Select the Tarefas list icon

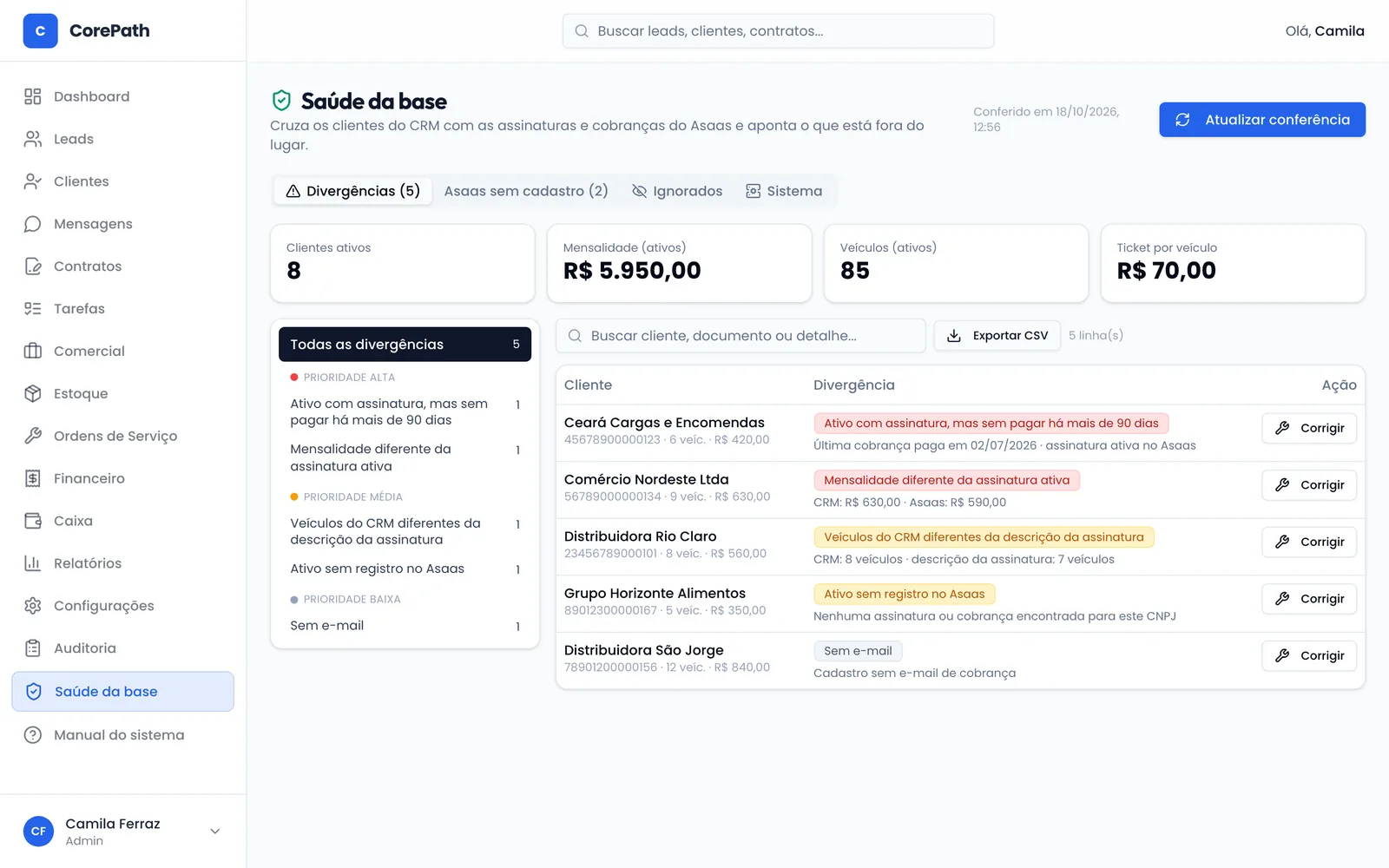(x=33, y=309)
